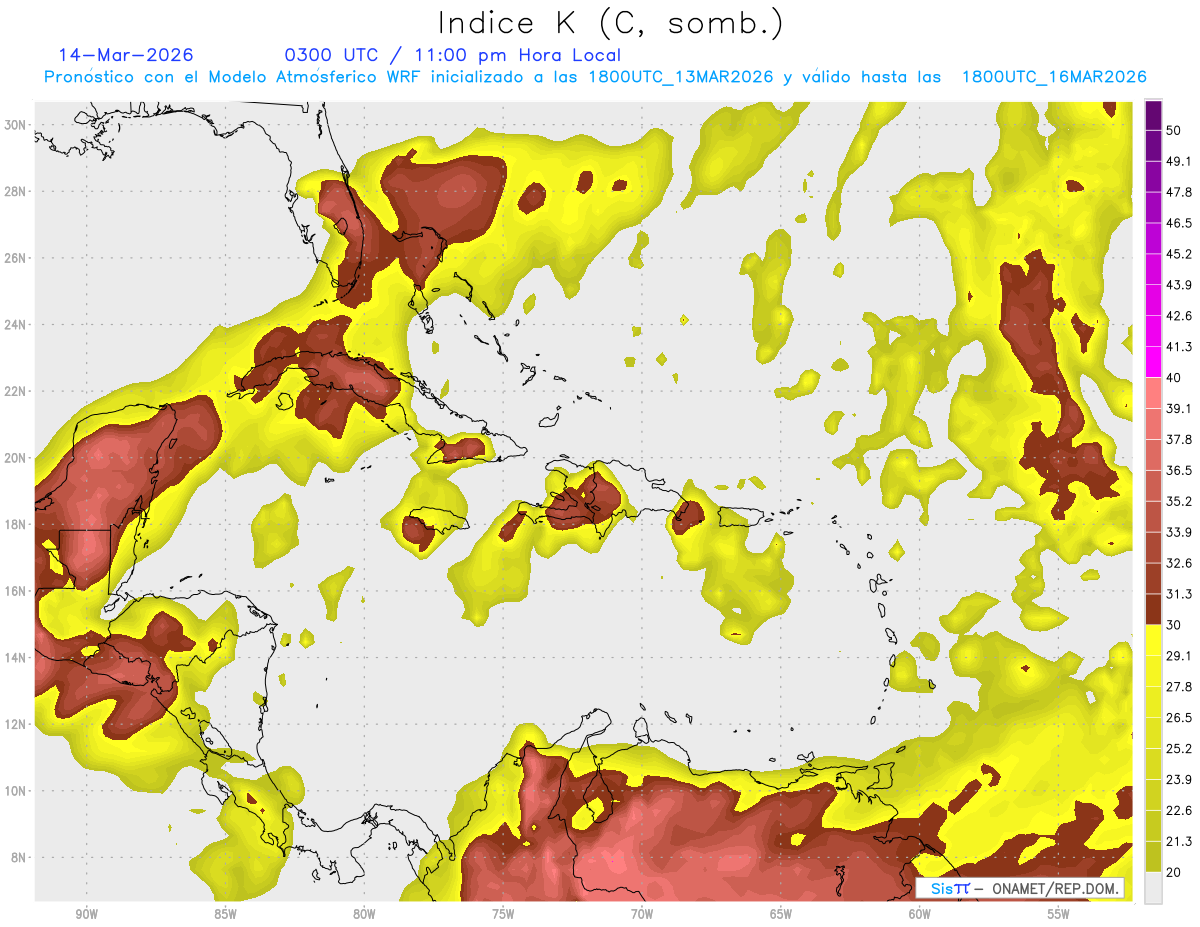
Task: Click the 20N latitude axis label
Action: (16, 458)
